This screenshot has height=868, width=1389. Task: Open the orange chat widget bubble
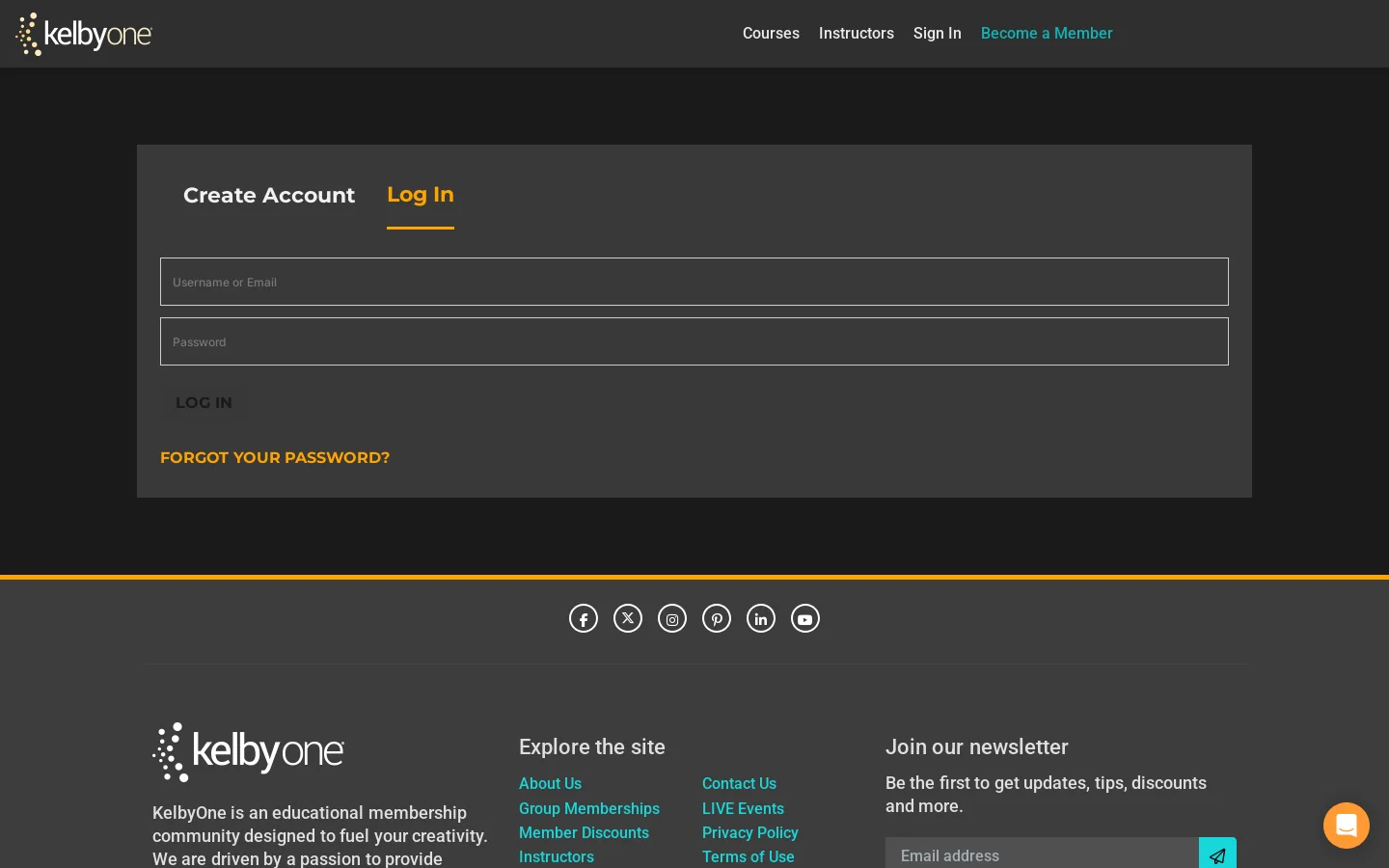[1347, 826]
